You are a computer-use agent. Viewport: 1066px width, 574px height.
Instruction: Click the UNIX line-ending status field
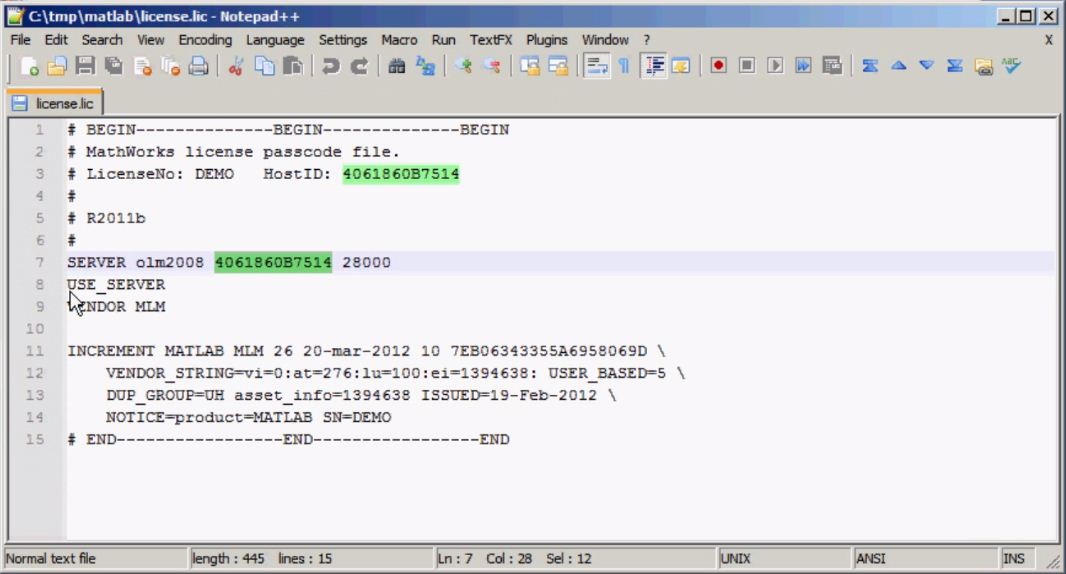(735, 559)
